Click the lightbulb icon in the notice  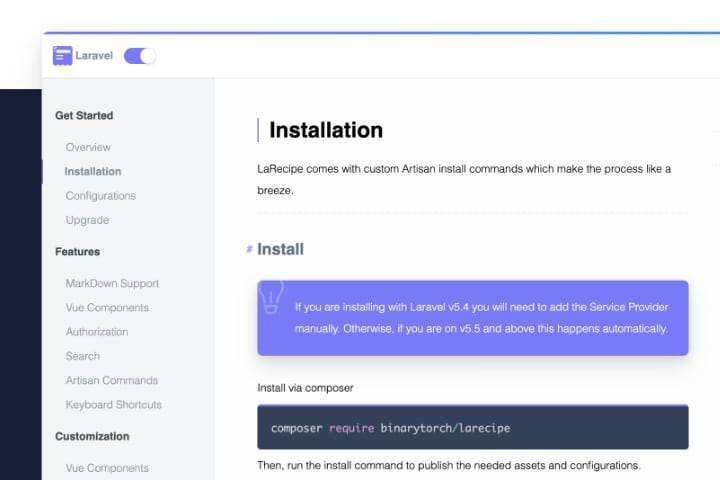271,295
